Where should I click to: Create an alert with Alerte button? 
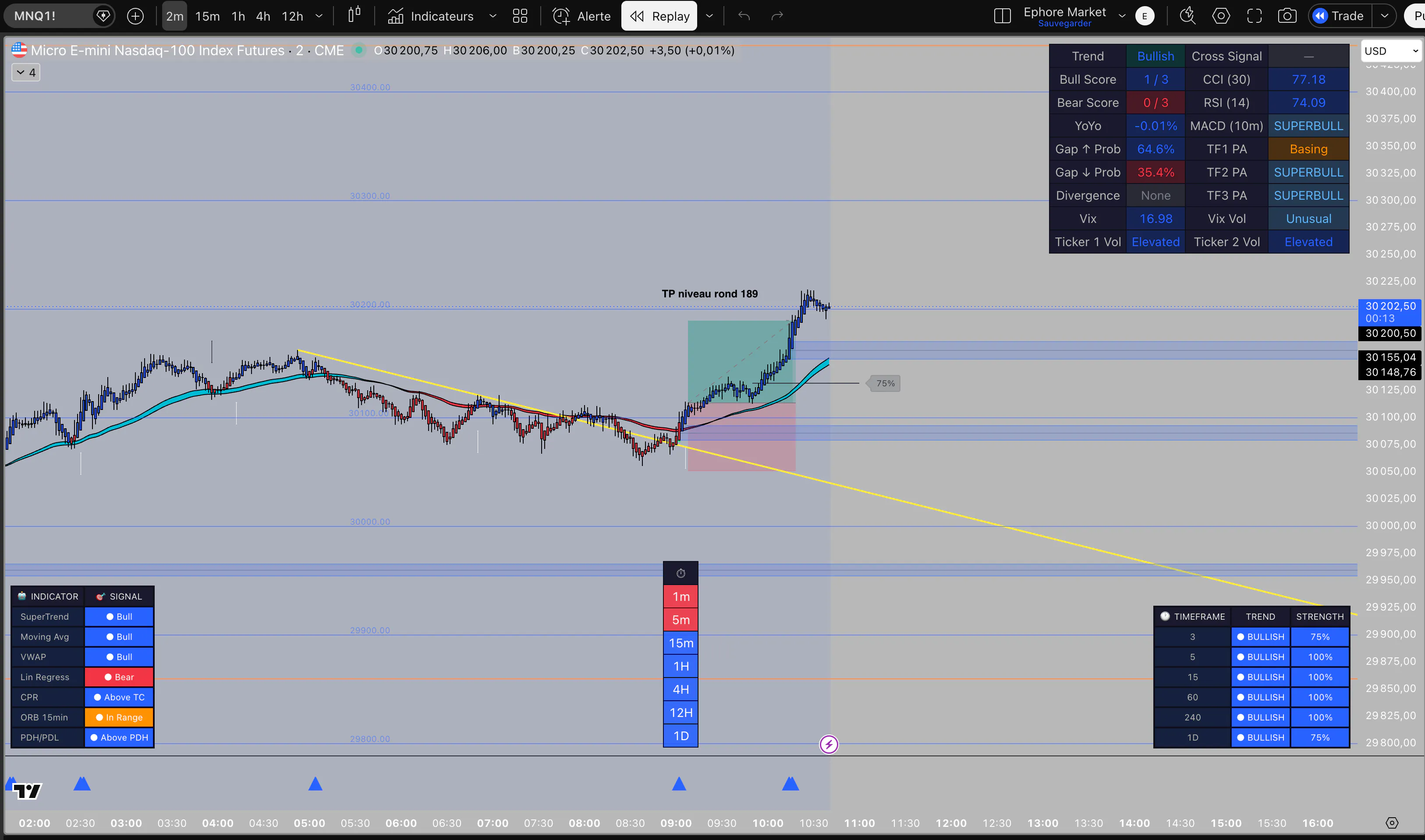581,16
